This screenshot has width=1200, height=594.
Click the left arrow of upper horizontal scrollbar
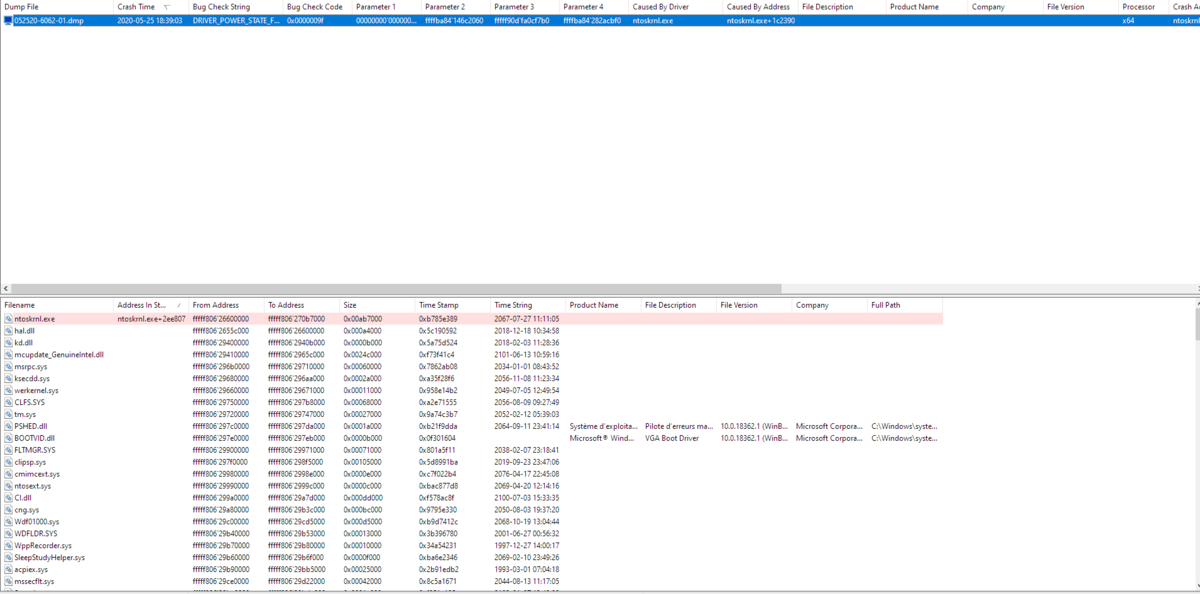coord(5,288)
